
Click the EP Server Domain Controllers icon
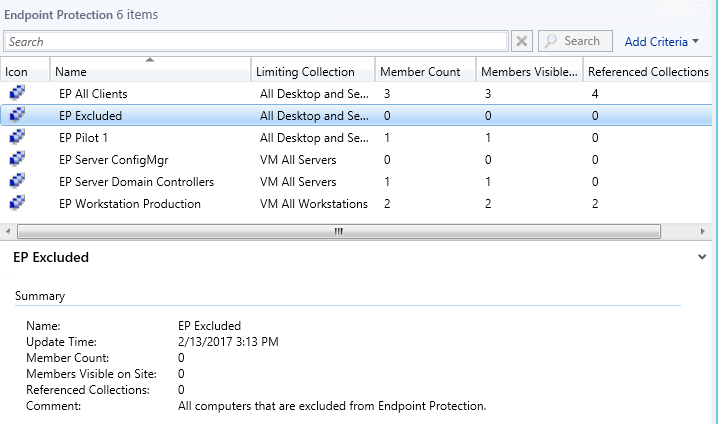17,182
